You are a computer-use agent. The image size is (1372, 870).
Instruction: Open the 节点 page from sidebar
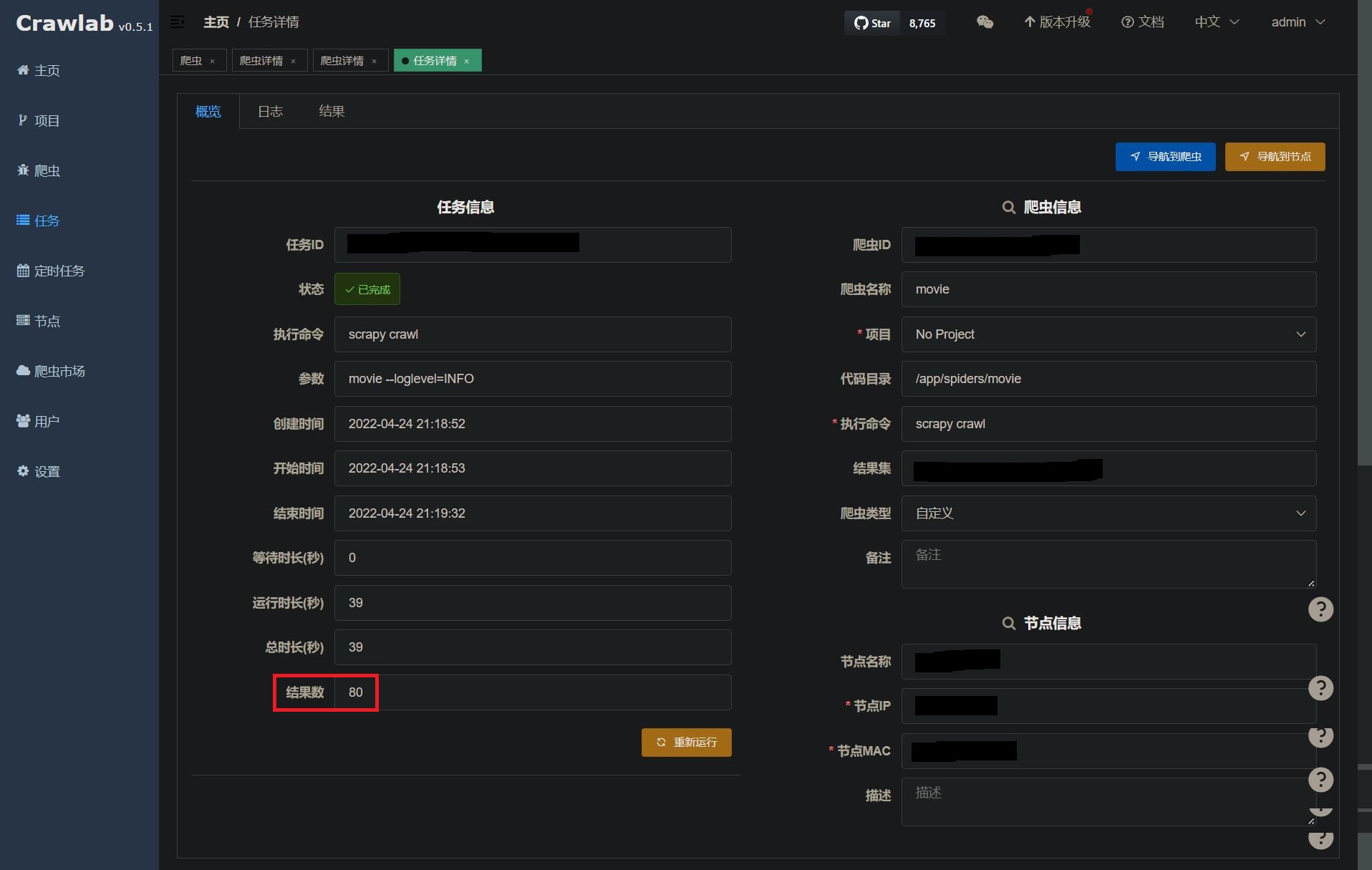click(47, 321)
